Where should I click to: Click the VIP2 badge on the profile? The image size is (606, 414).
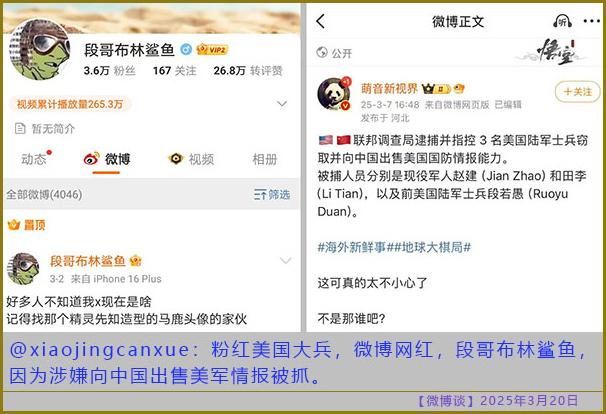click(212, 49)
